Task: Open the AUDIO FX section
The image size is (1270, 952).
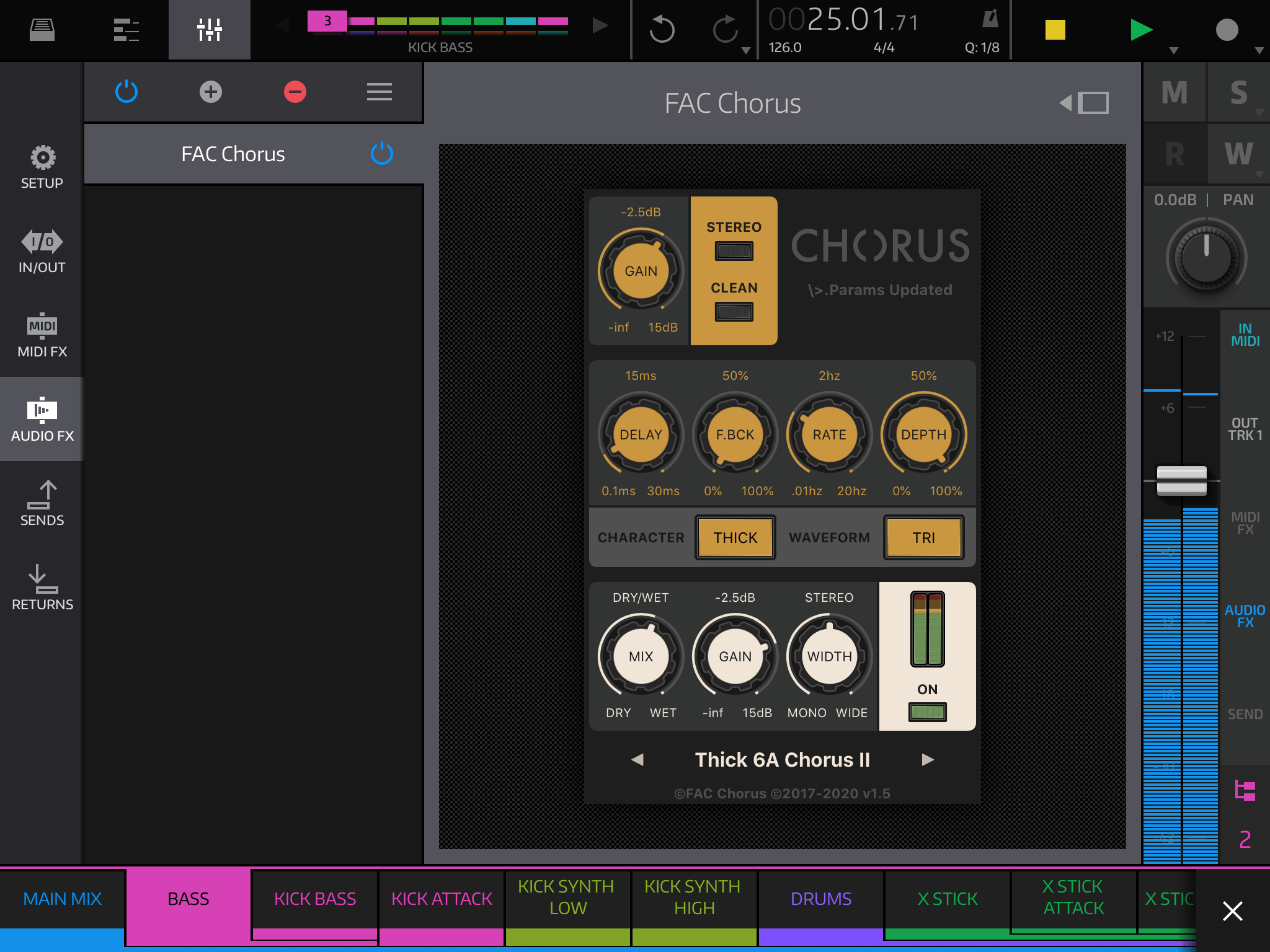Action: point(42,420)
